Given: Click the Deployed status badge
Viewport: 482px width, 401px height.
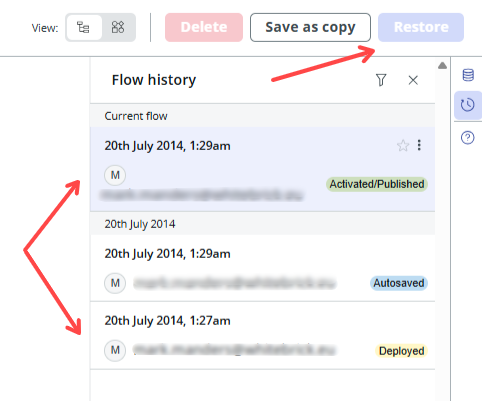Looking at the screenshot, I should coord(401,351).
